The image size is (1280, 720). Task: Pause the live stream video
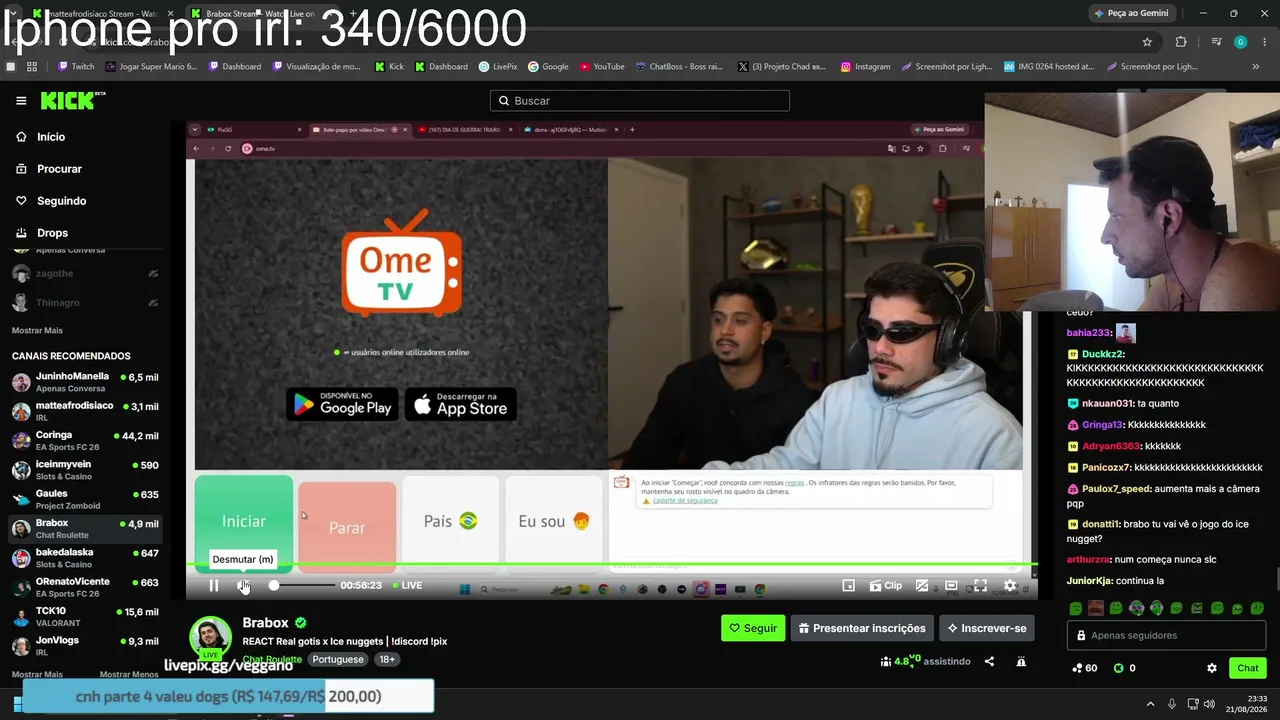[x=213, y=586]
